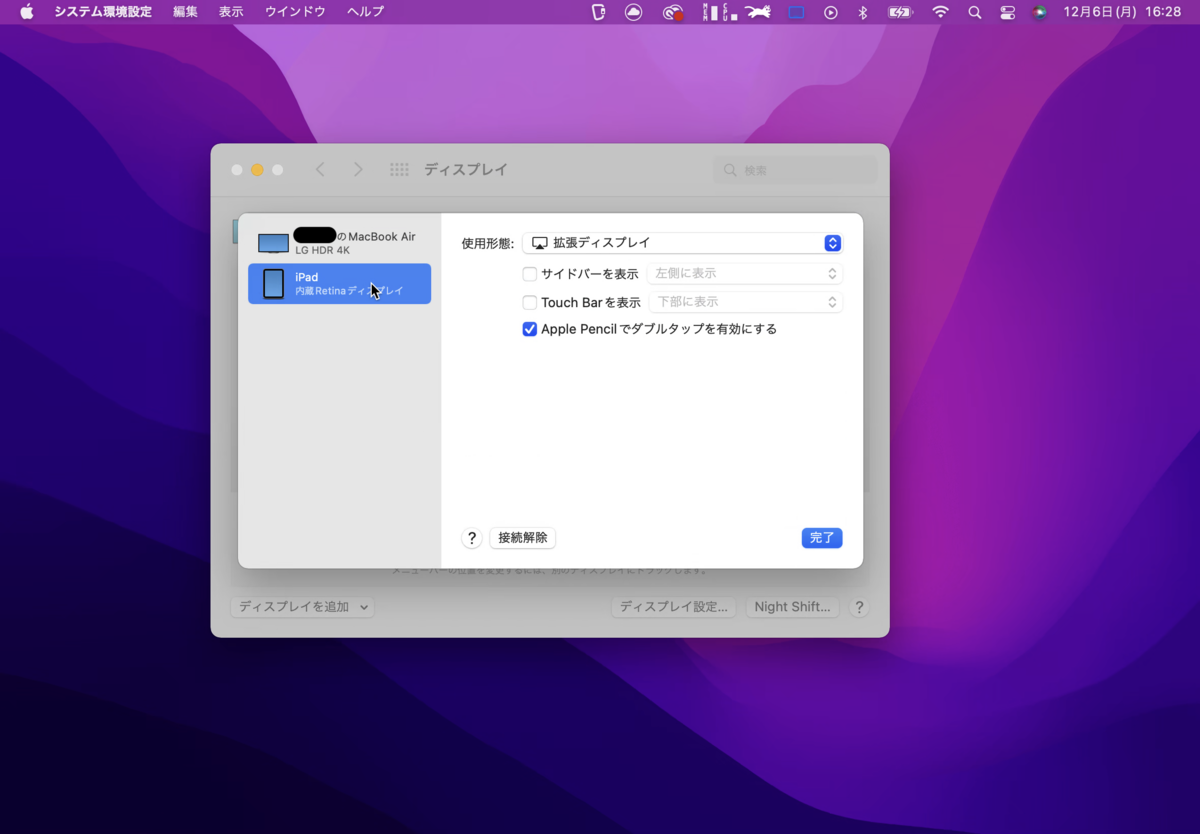Image resolution: width=1200 pixels, height=834 pixels.
Task: Open the battery status menu
Action: click(901, 12)
